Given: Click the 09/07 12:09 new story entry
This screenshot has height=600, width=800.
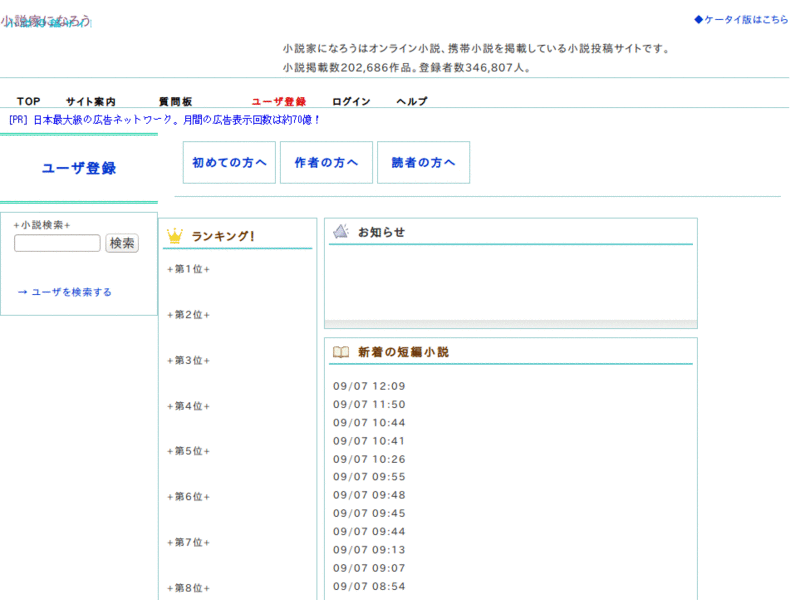Looking at the screenshot, I should tap(368, 385).
